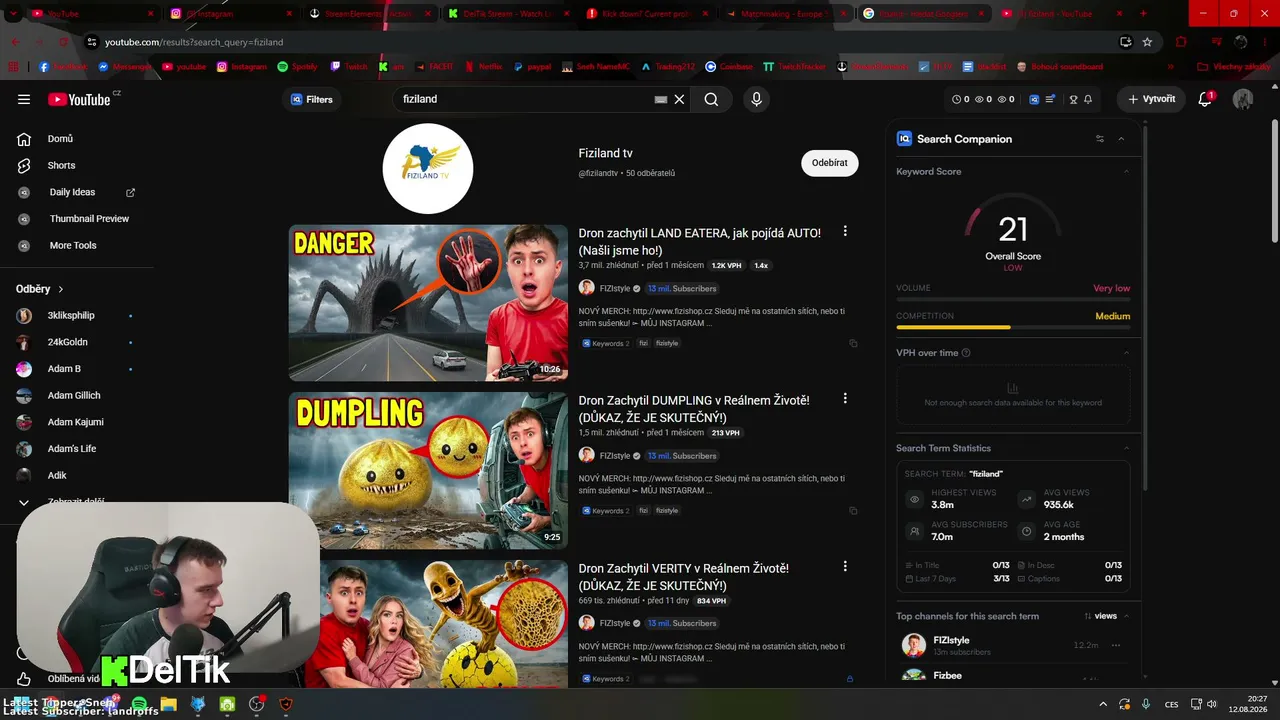1280x720 pixels.
Task: Play the DANGER Land Eater video thumbnail
Action: click(x=428, y=303)
